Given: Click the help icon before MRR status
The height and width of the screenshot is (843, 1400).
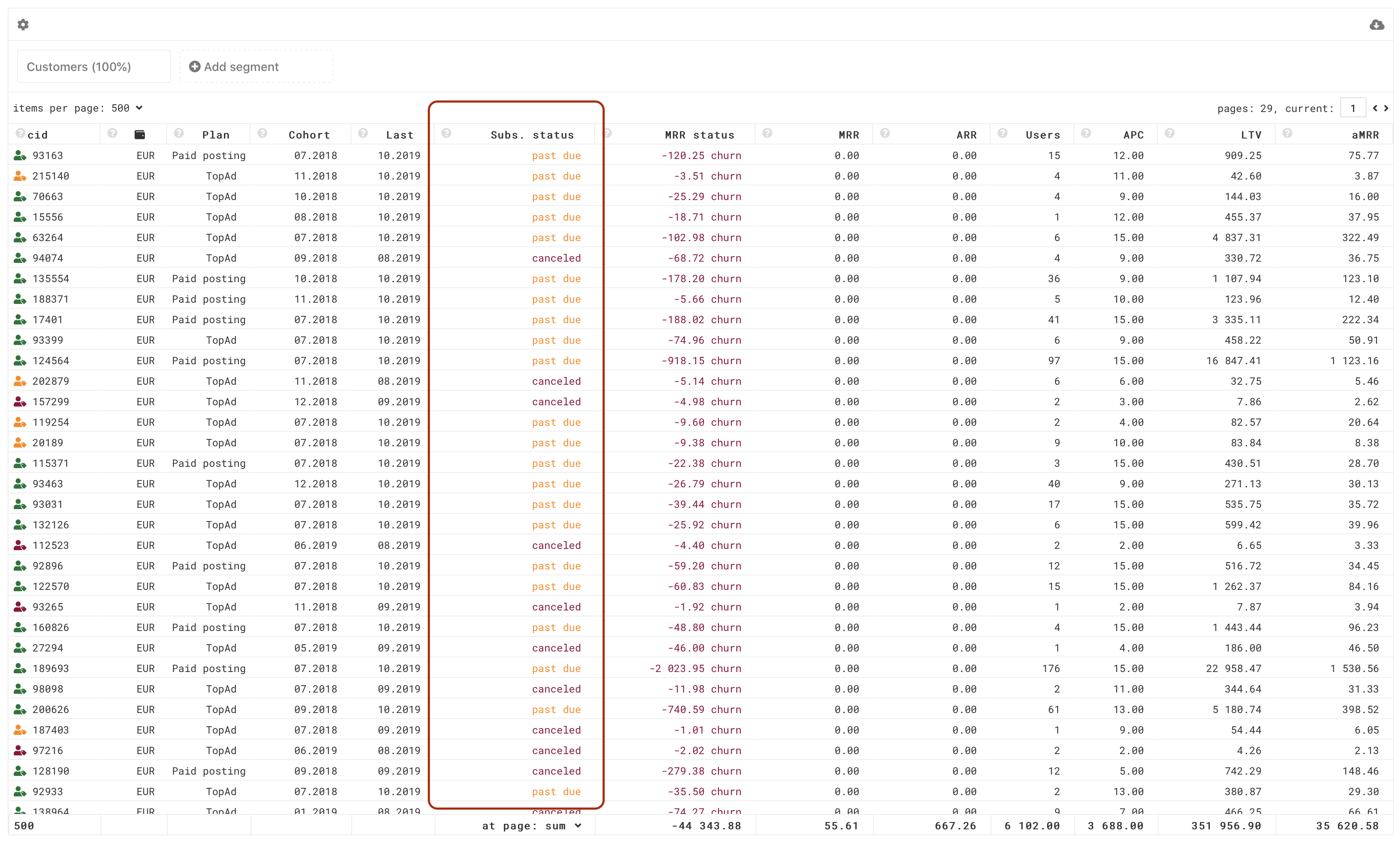Looking at the screenshot, I should point(607,133).
